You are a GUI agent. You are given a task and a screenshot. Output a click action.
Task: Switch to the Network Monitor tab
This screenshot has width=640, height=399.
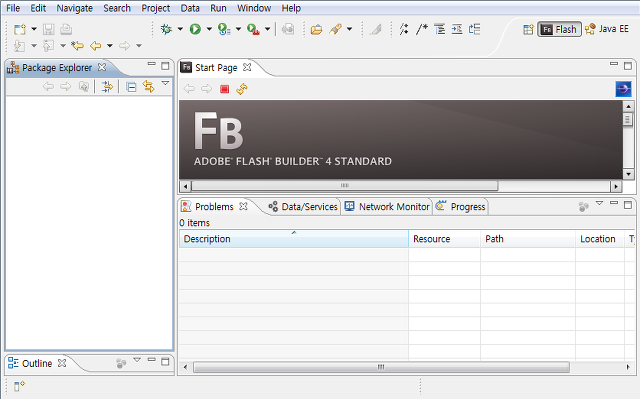coord(387,207)
